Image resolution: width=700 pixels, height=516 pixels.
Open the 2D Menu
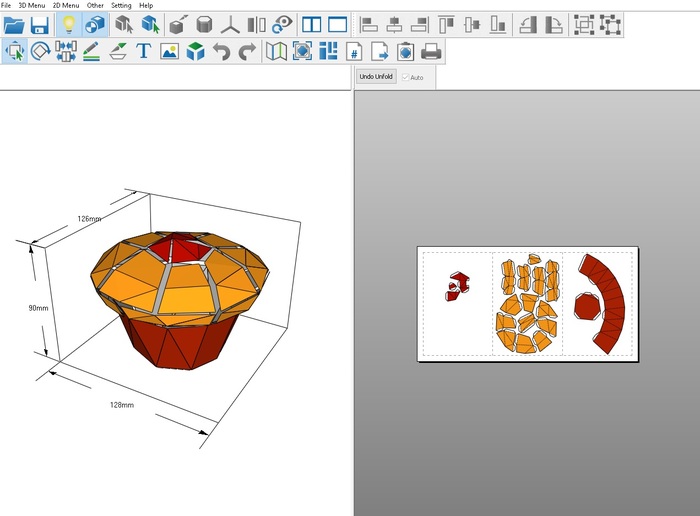tap(65, 5)
